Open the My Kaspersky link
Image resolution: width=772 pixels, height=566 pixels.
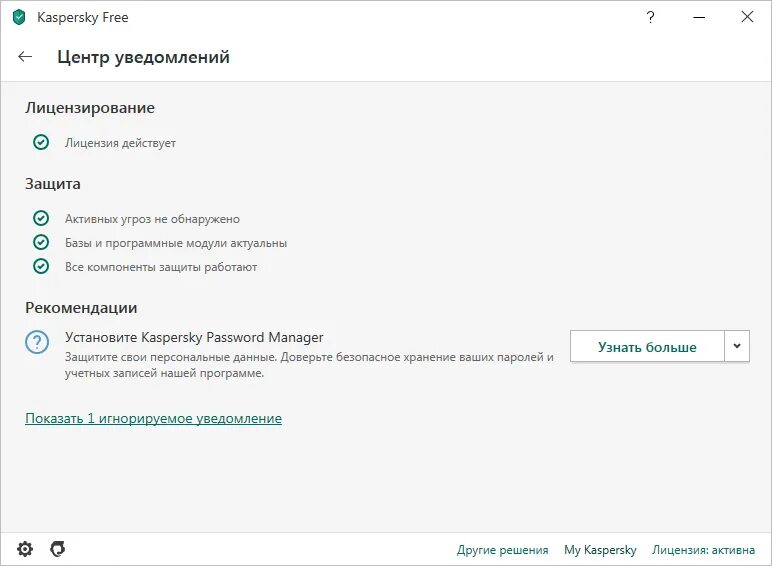pyautogui.click(x=600, y=550)
